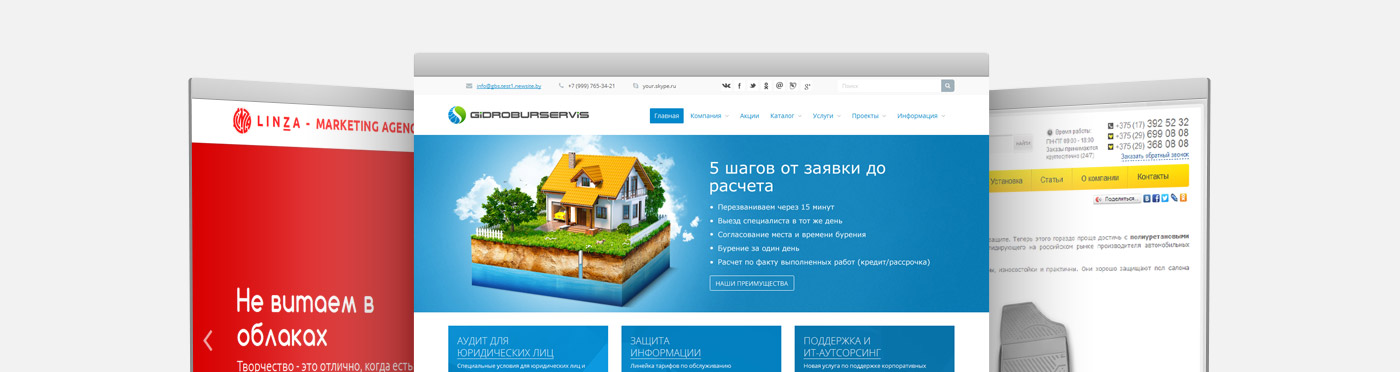This screenshot has width=1400, height=372.
Task: Open the VK social icon in the top bar
Action: click(727, 86)
